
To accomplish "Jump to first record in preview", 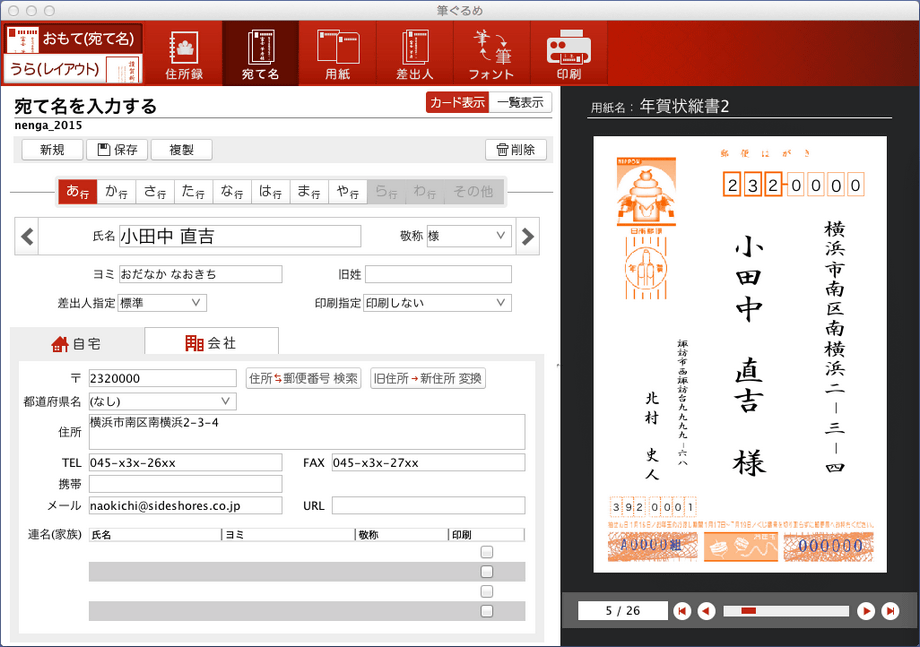I will click(682, 611).
